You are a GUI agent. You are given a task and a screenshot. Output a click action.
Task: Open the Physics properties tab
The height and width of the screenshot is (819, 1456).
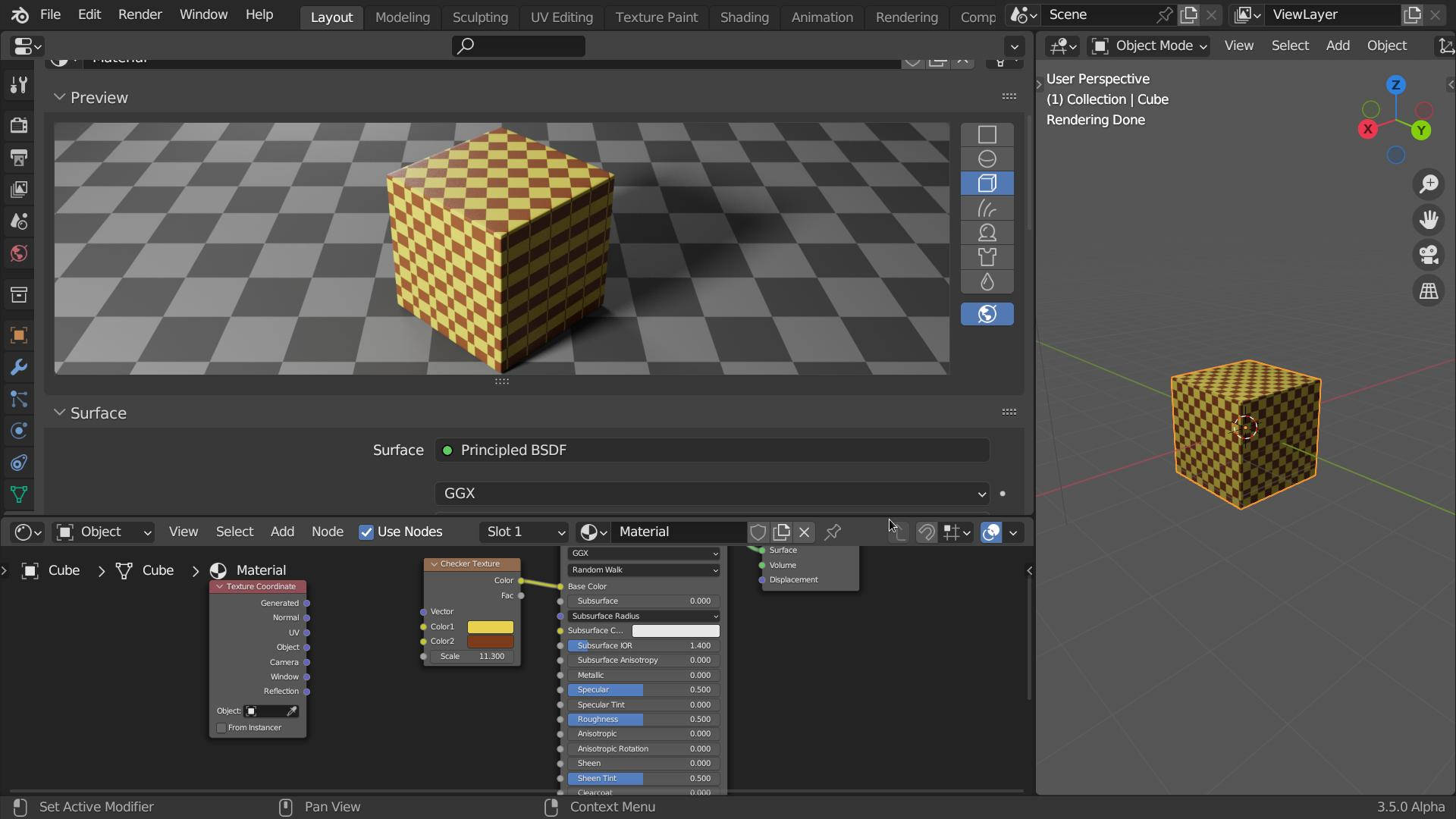19,431
